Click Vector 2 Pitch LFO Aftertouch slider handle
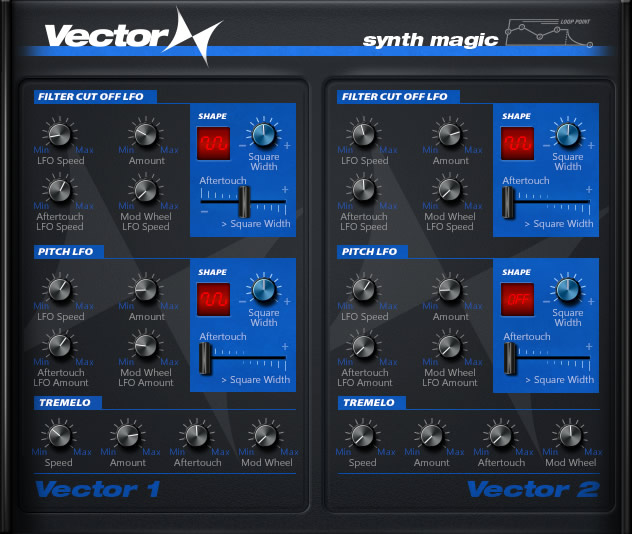Screen dimensions: 632x534 click(510, 358)
